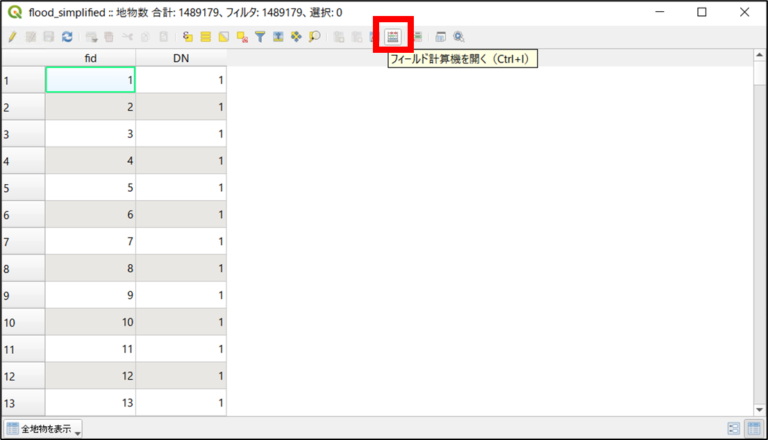Viewport: 768px width, 440px height.
Task: Open the field calculator
Action: (x=393, y=37)
